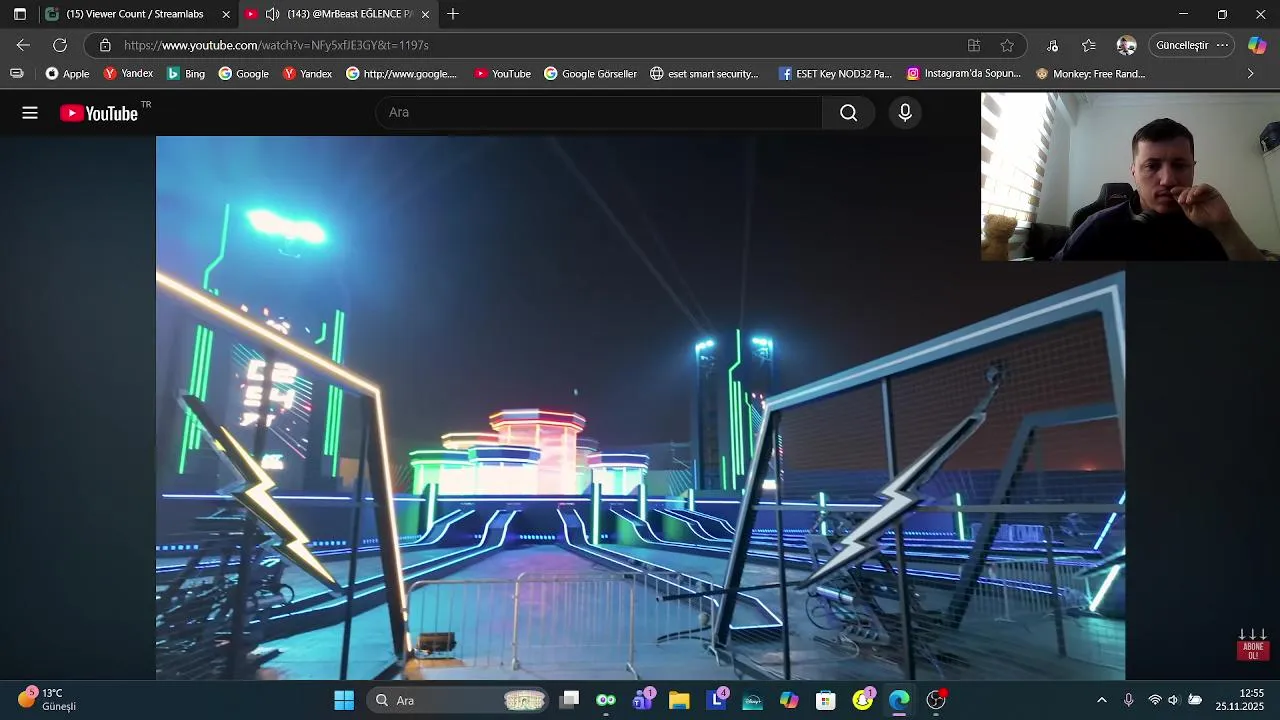This screenshot has width=1280, height=720.
Task: Click the webcam overlay thumbnail
Action: pos(1130,177)
